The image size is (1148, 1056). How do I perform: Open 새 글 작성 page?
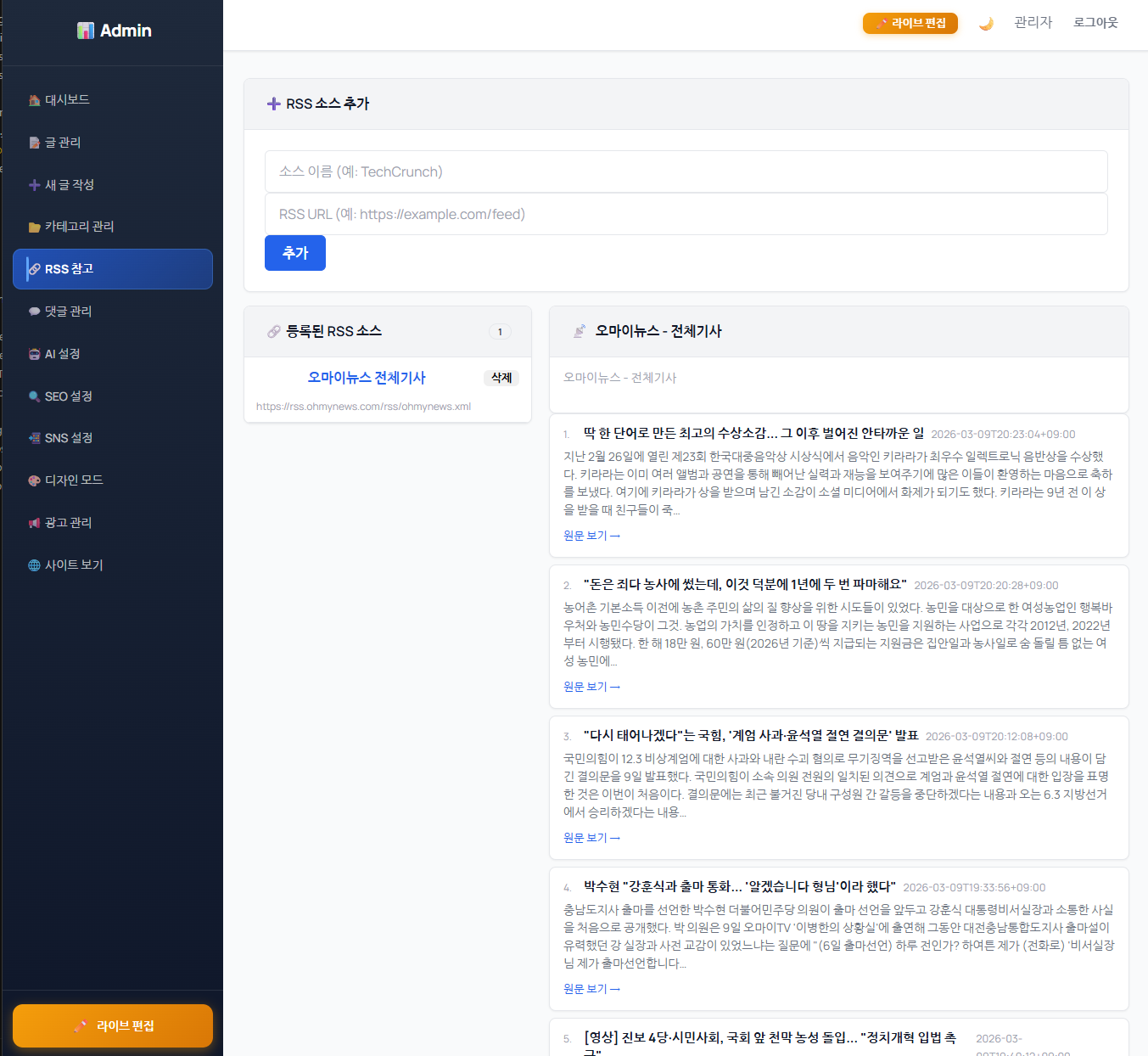69,185
